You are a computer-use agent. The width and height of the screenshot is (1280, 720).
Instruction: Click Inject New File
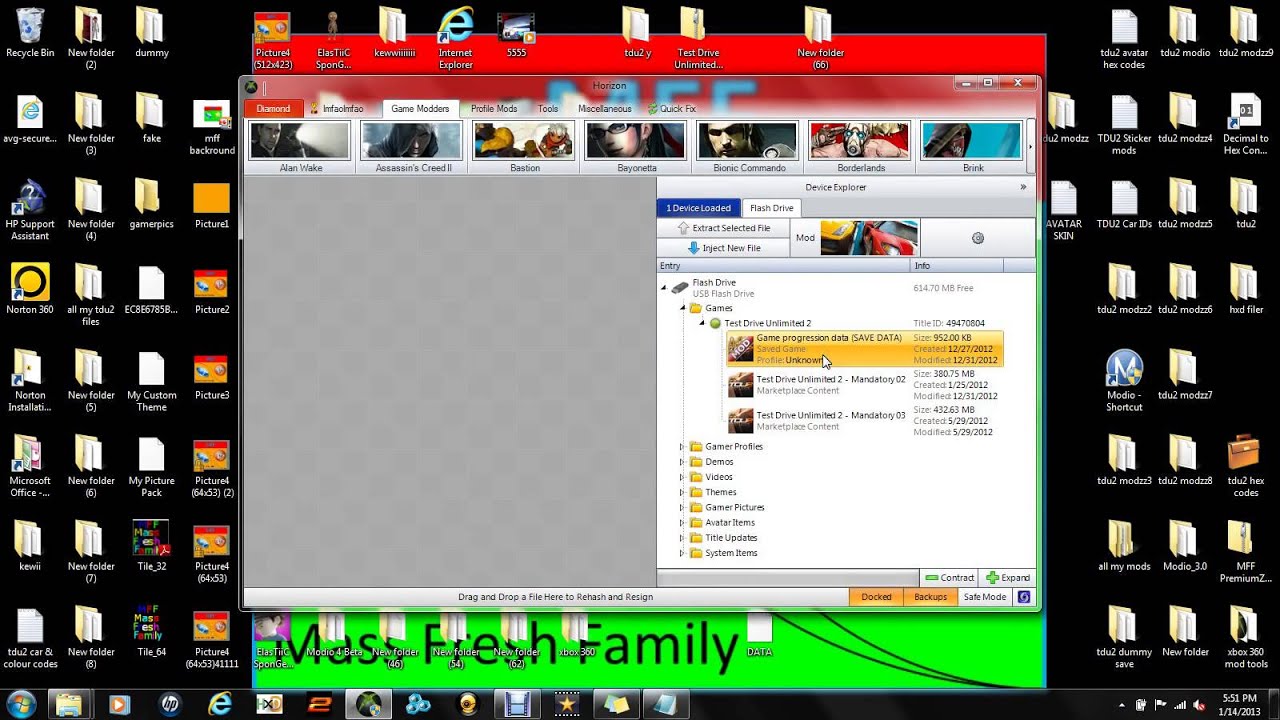click(x=723, y=248)
